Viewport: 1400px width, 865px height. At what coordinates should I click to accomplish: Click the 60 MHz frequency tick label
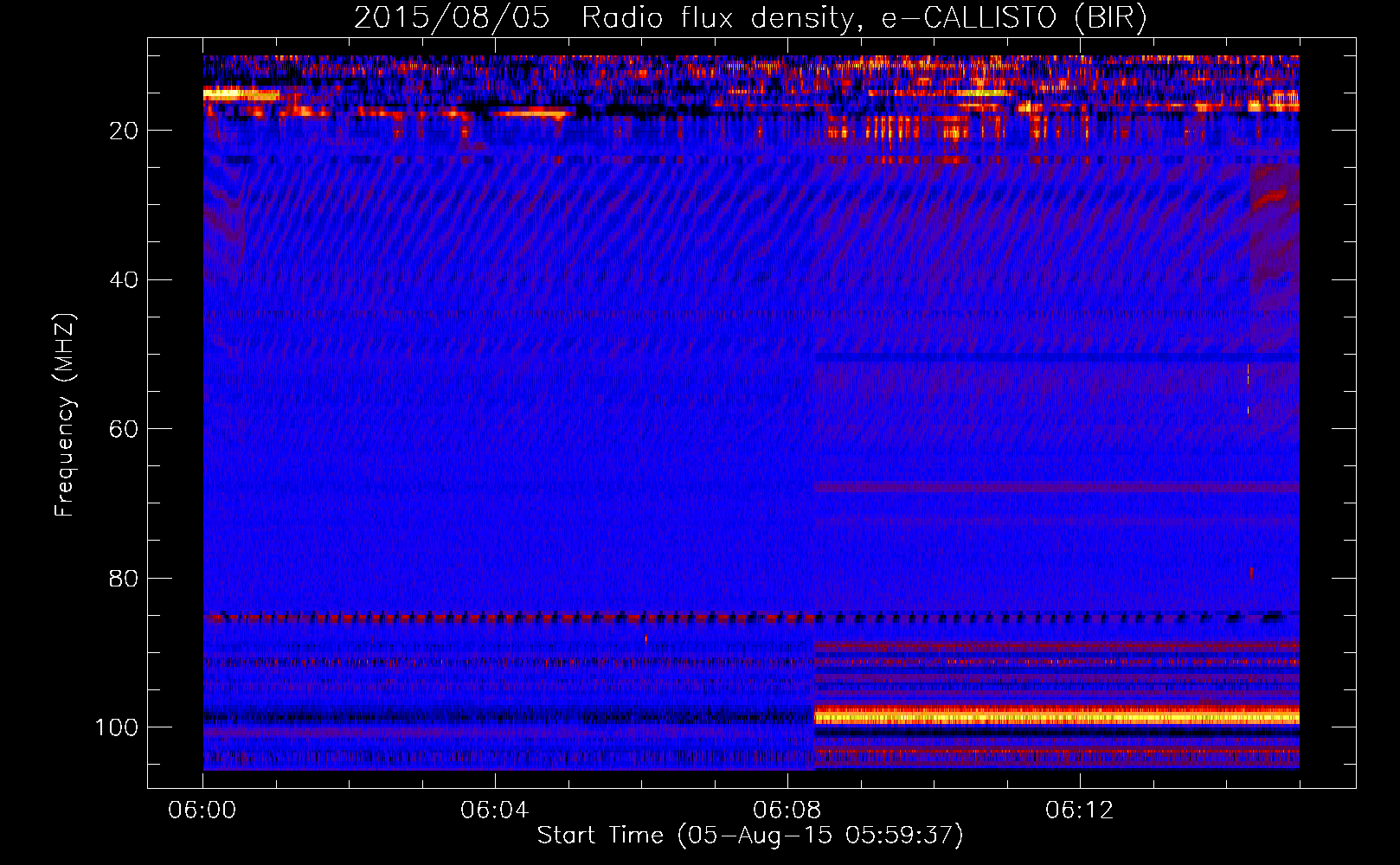click(x=124, y=429)
